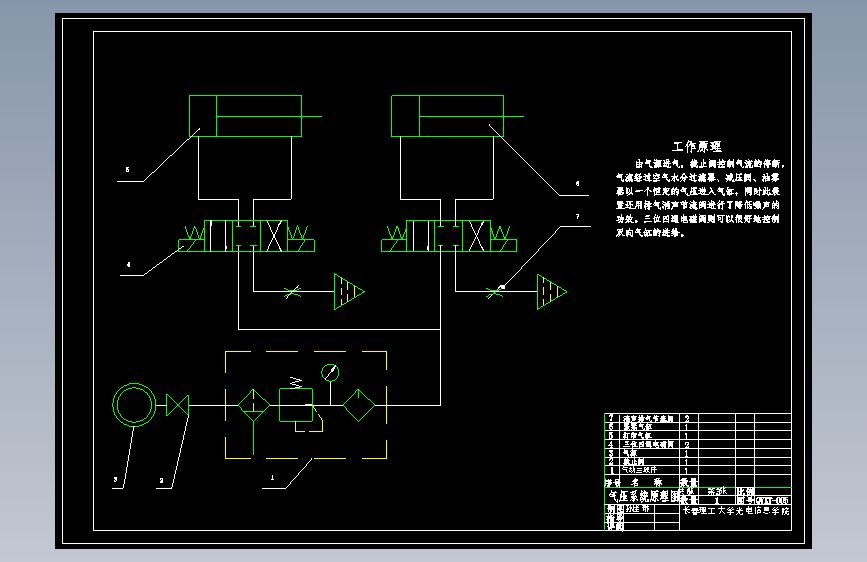
Task: Click callout number 3 label
Action: click(116, 480)
